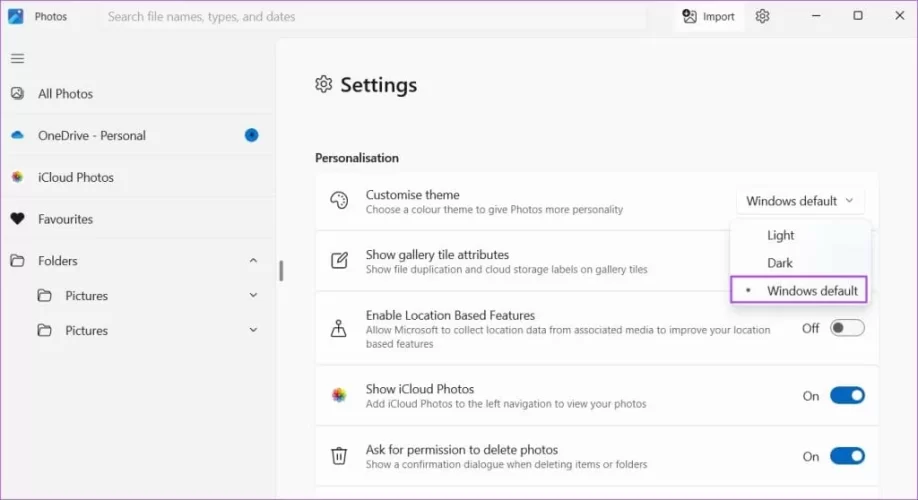Click the Customise theme palette icon

pos(339,201)
